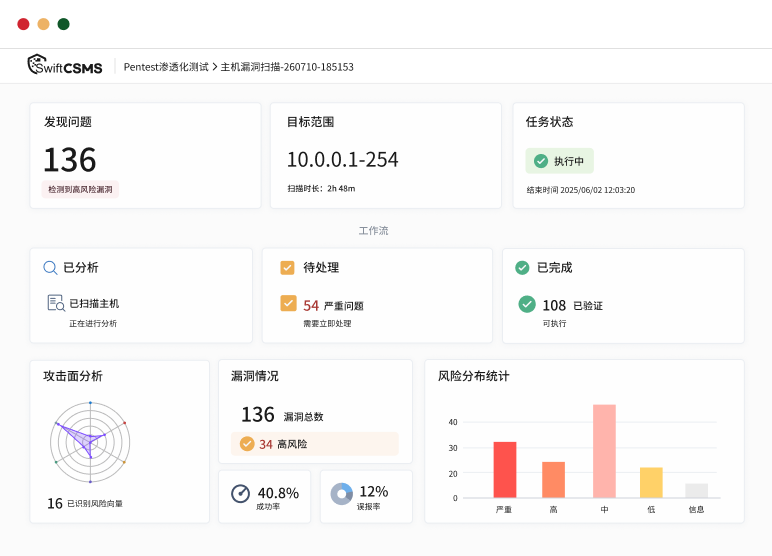Click the breadcrumb chevron after Pentest渗透化测试
The width and height of the screenshot is (772, 556).
215,67
